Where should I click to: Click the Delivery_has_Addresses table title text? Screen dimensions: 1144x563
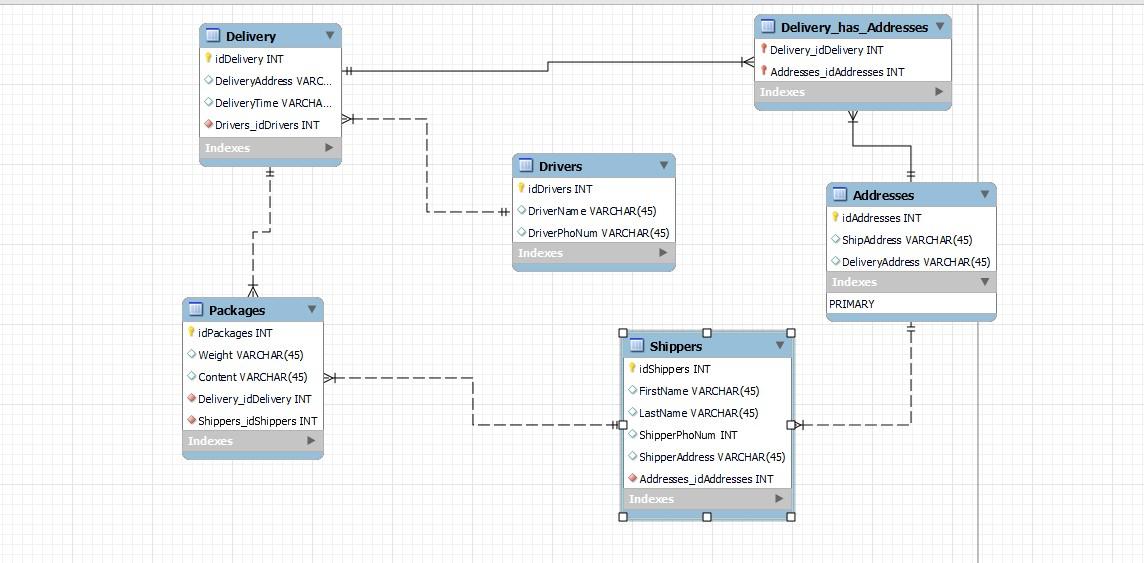(854, 28)
